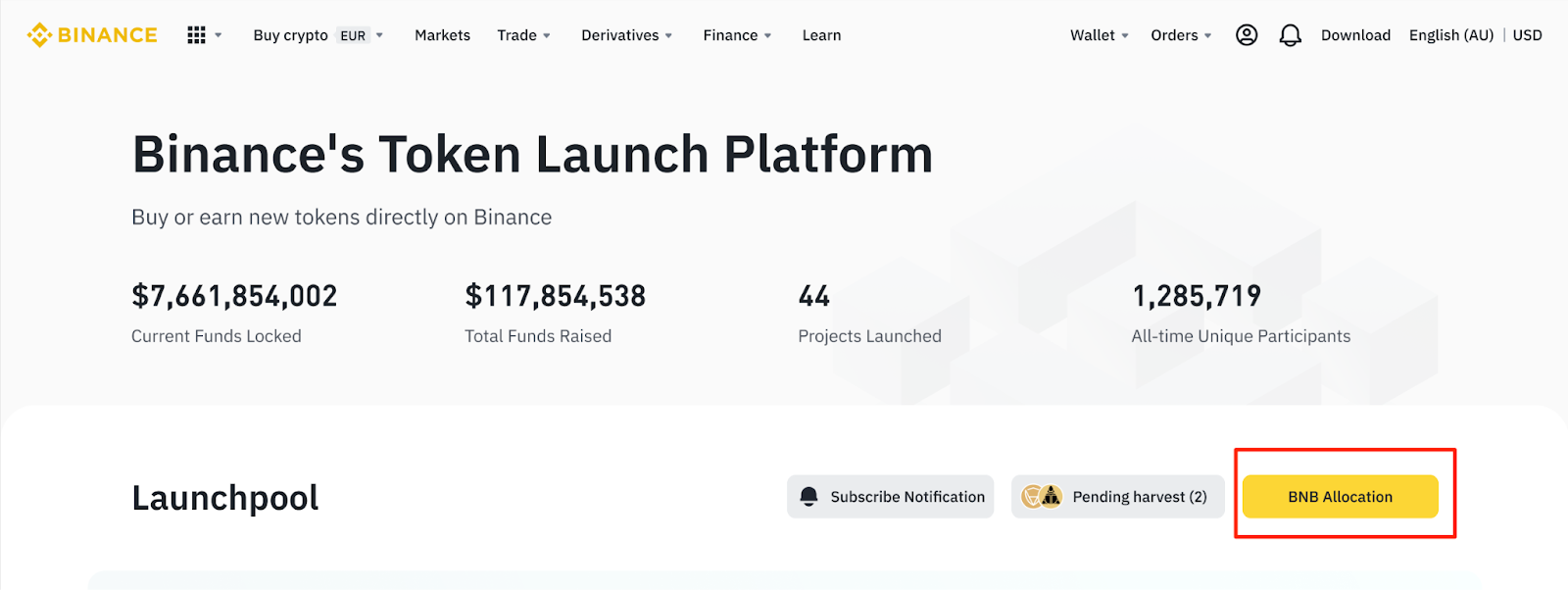Click the Binance logo
Screen dimensions: 1568x590
(92, 35)
